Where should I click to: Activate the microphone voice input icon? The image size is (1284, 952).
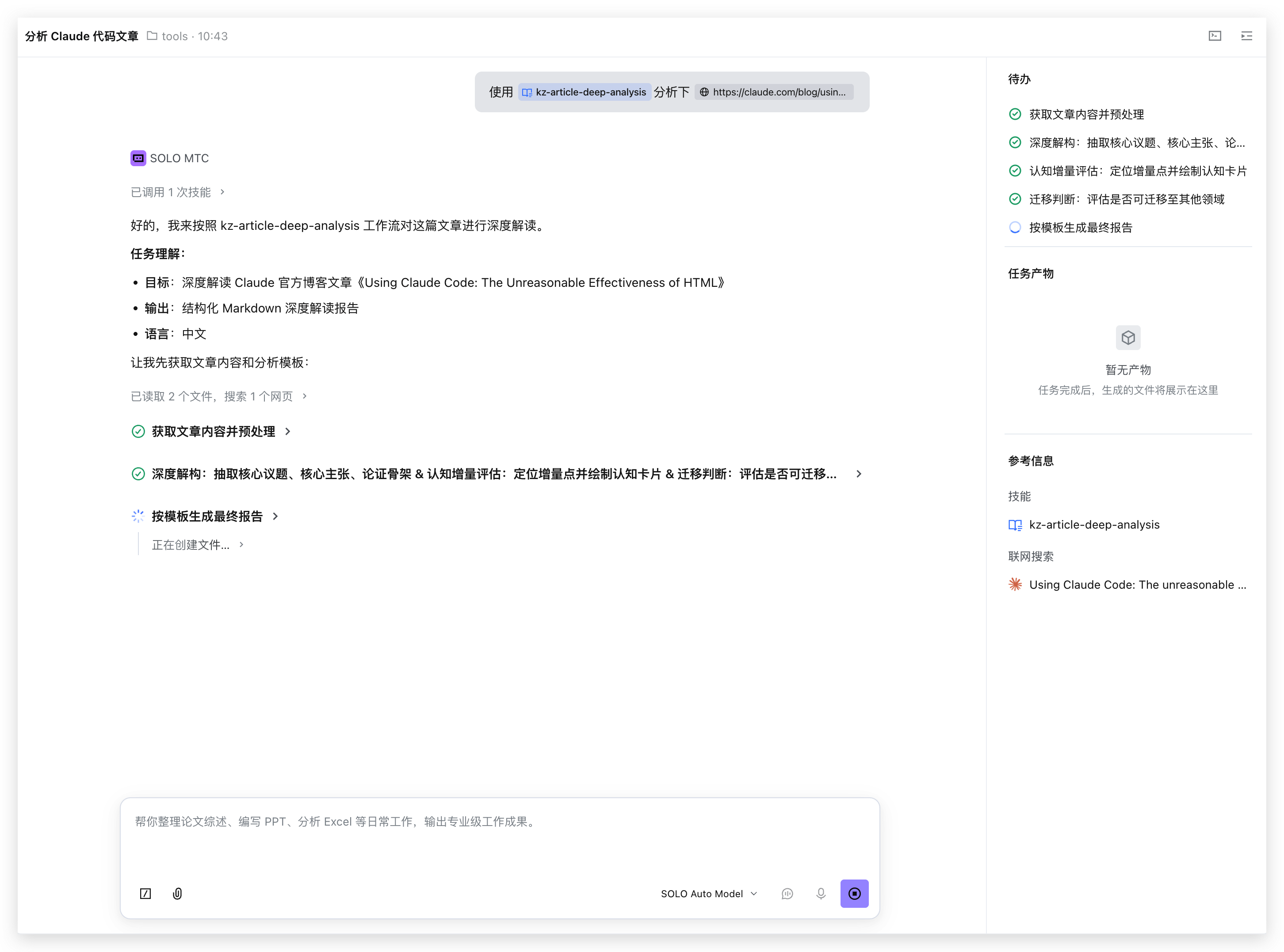[821, 893]
